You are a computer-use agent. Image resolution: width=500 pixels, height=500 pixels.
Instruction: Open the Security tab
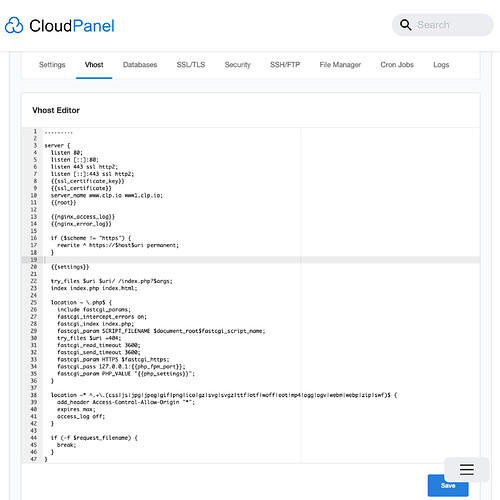(x=237, y=65)
